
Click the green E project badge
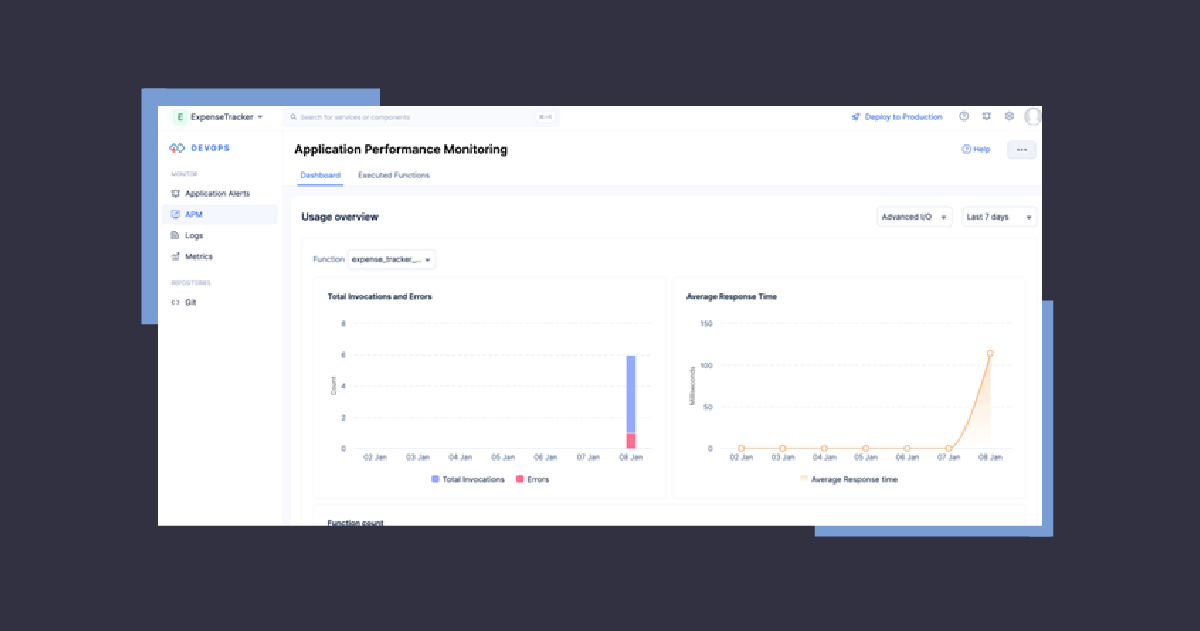[x=180, y=117]
